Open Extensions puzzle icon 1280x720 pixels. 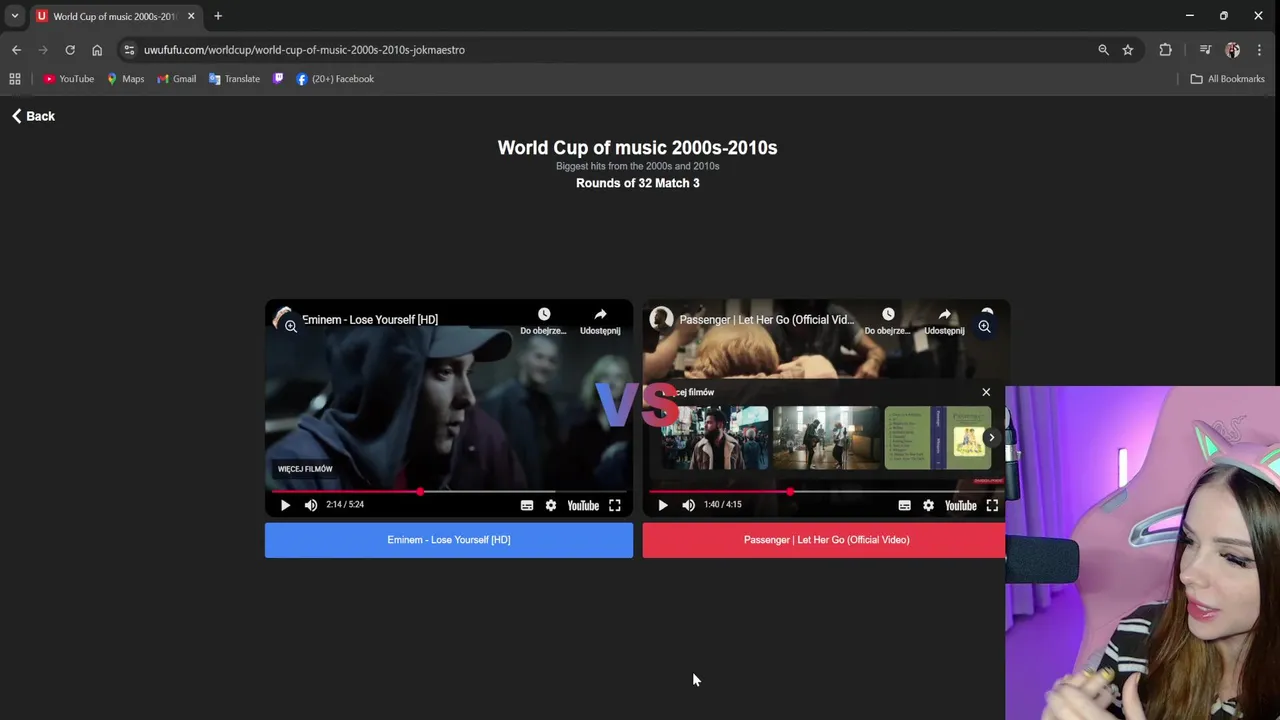[1165, 50]
